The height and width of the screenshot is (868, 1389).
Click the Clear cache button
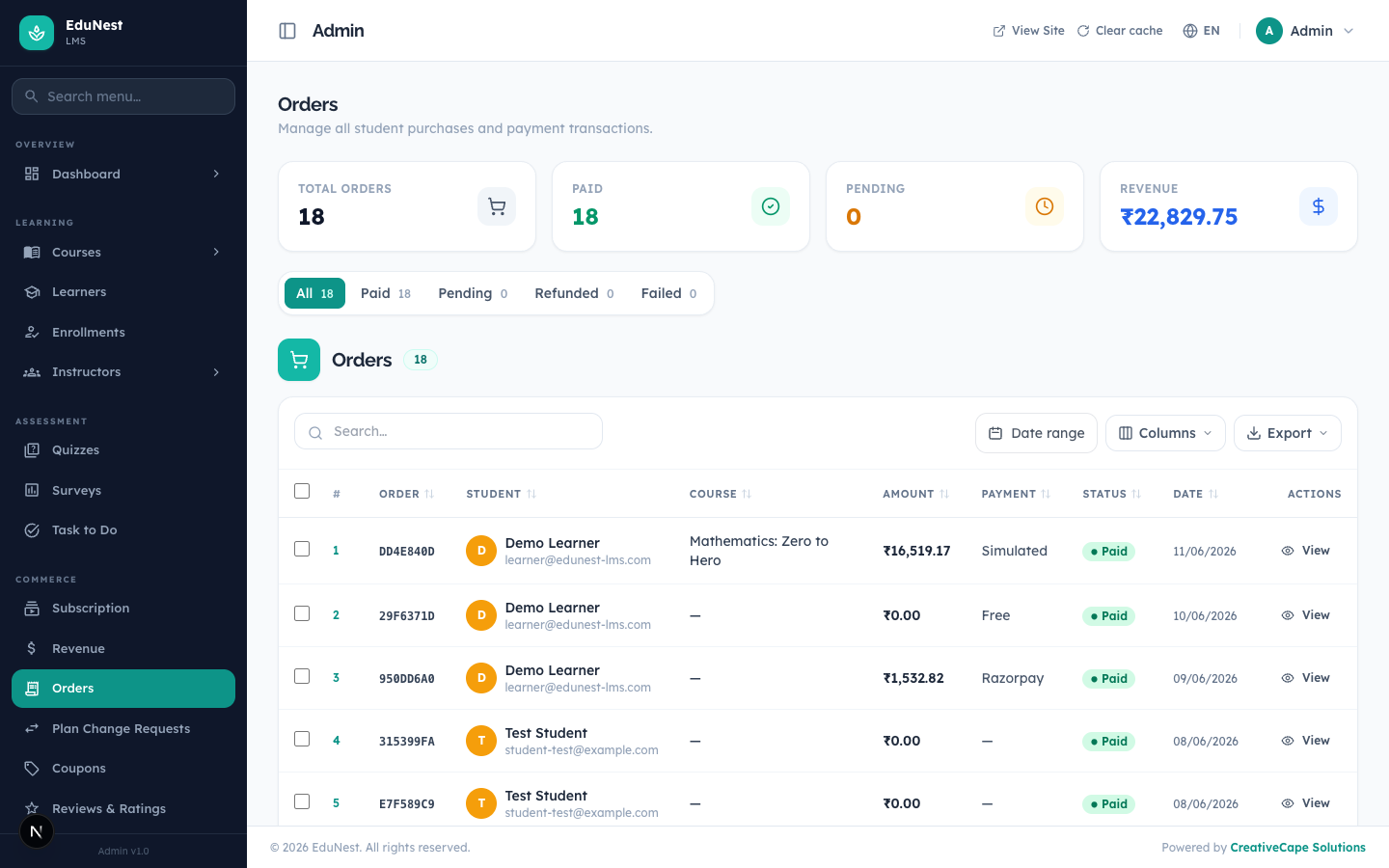point(1120,31)
